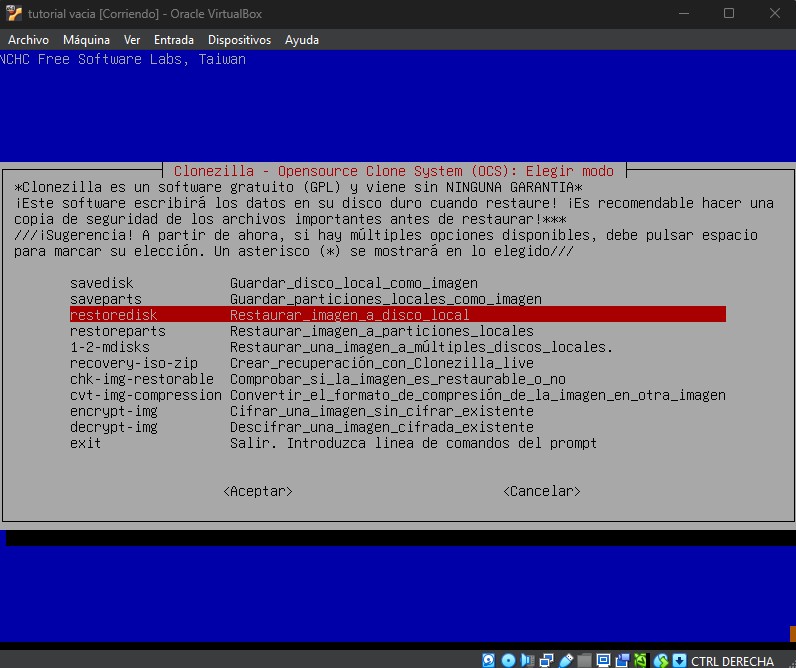
Task: Maximize the VirtualBox window
Action: pos(729,13)
